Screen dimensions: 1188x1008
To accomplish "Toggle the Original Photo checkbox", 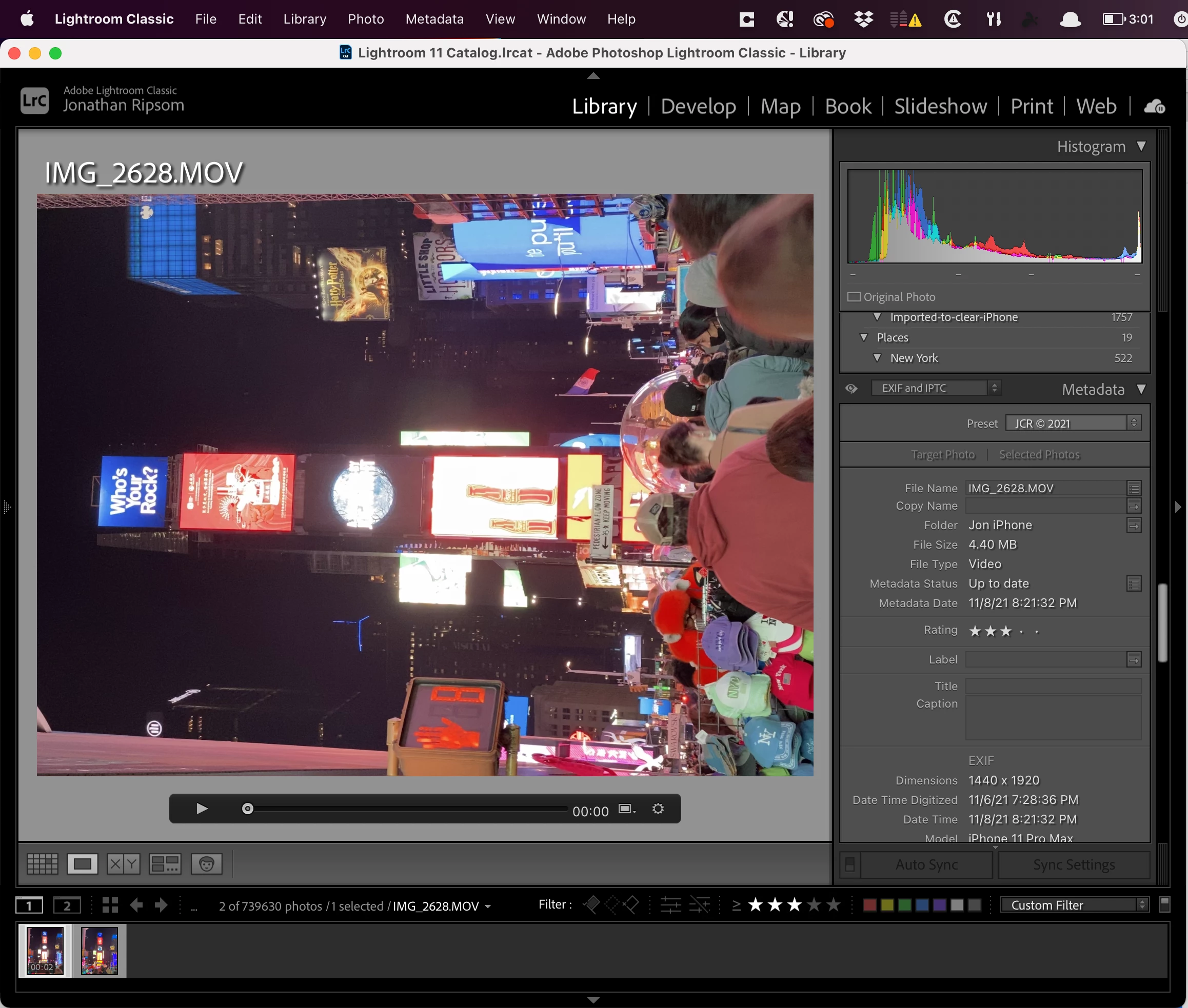I will coord(854,297).
